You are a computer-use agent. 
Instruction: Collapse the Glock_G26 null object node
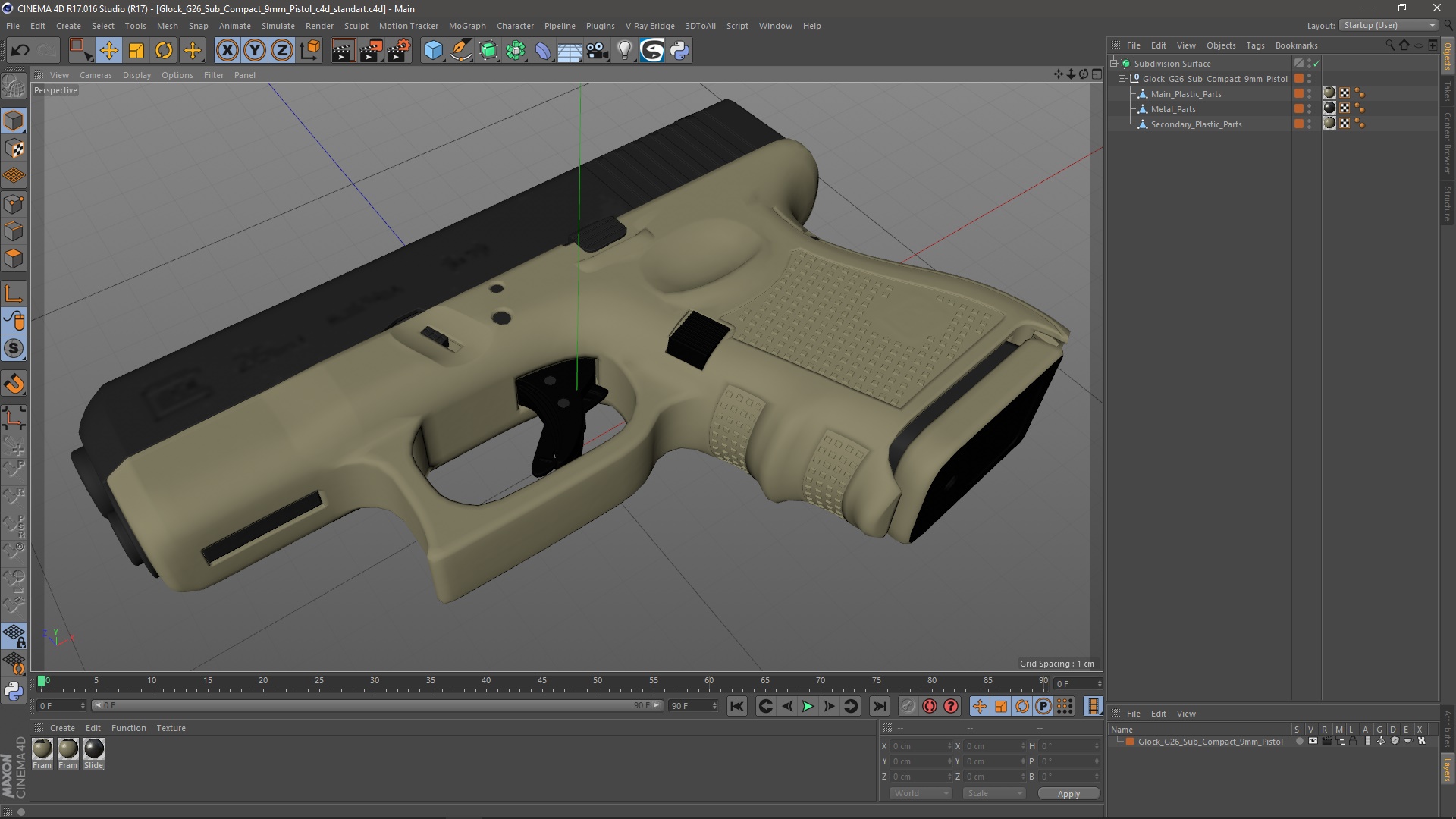1122,78
